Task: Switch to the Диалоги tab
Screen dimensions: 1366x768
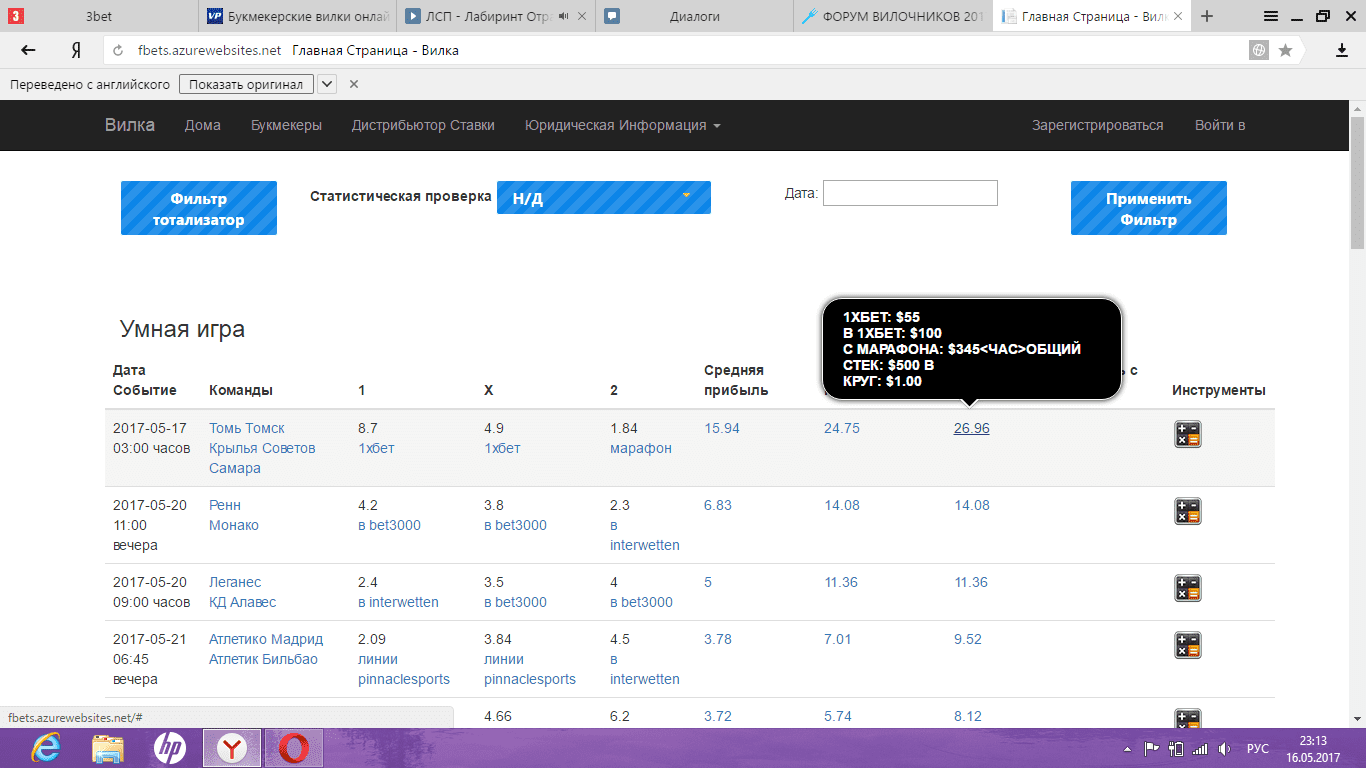Action: (x=694, y=16)
